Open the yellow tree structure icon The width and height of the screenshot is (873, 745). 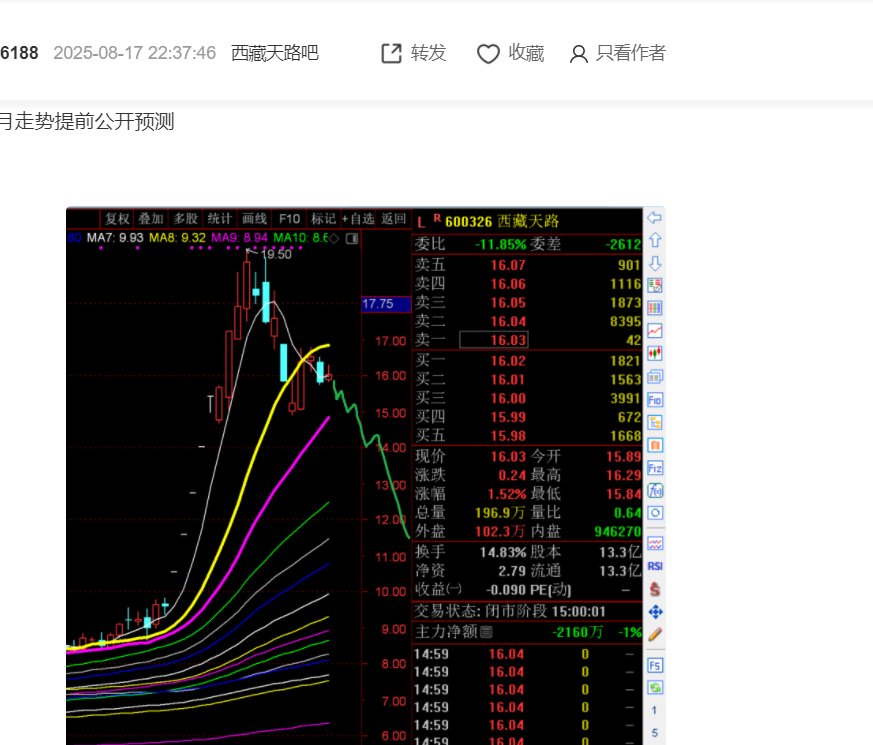pyautogui.click(x=655, y=423)
